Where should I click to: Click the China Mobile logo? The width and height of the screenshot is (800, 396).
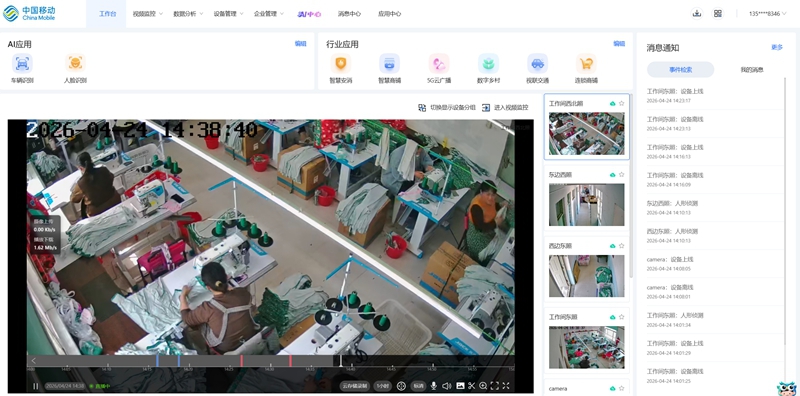pyautogui.click(x=30, y=13)
